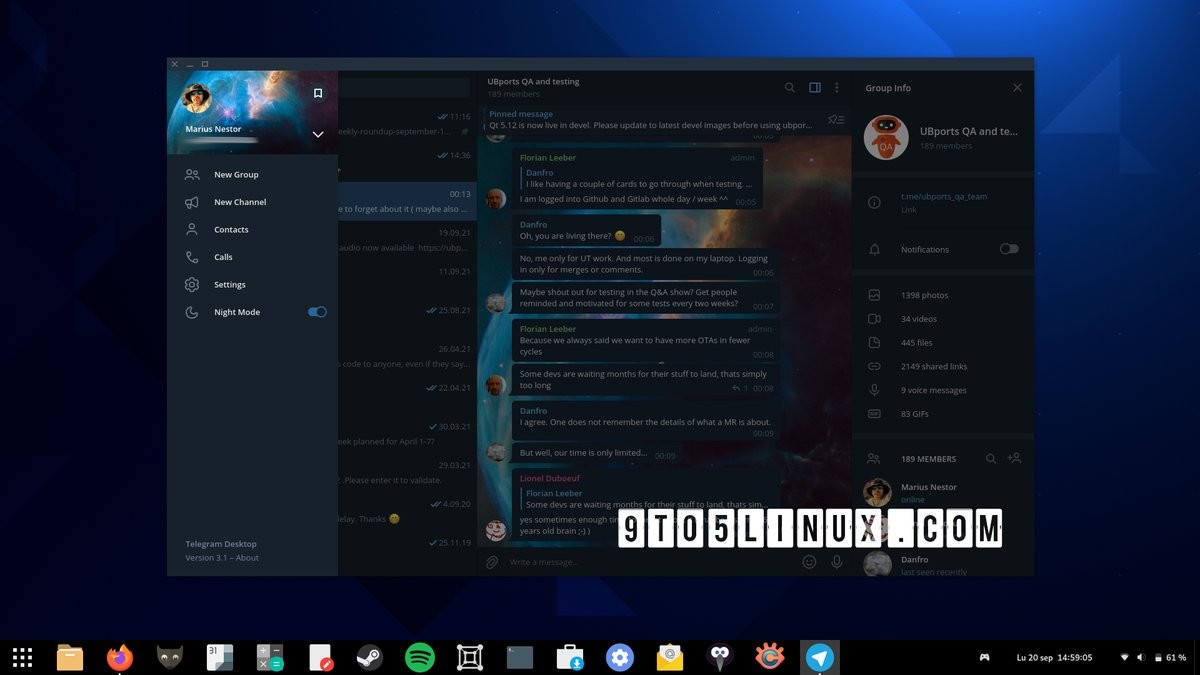Click the UBports QA group avatar
Viewport: 1200px width, 675px height.
tap(885, 138)
